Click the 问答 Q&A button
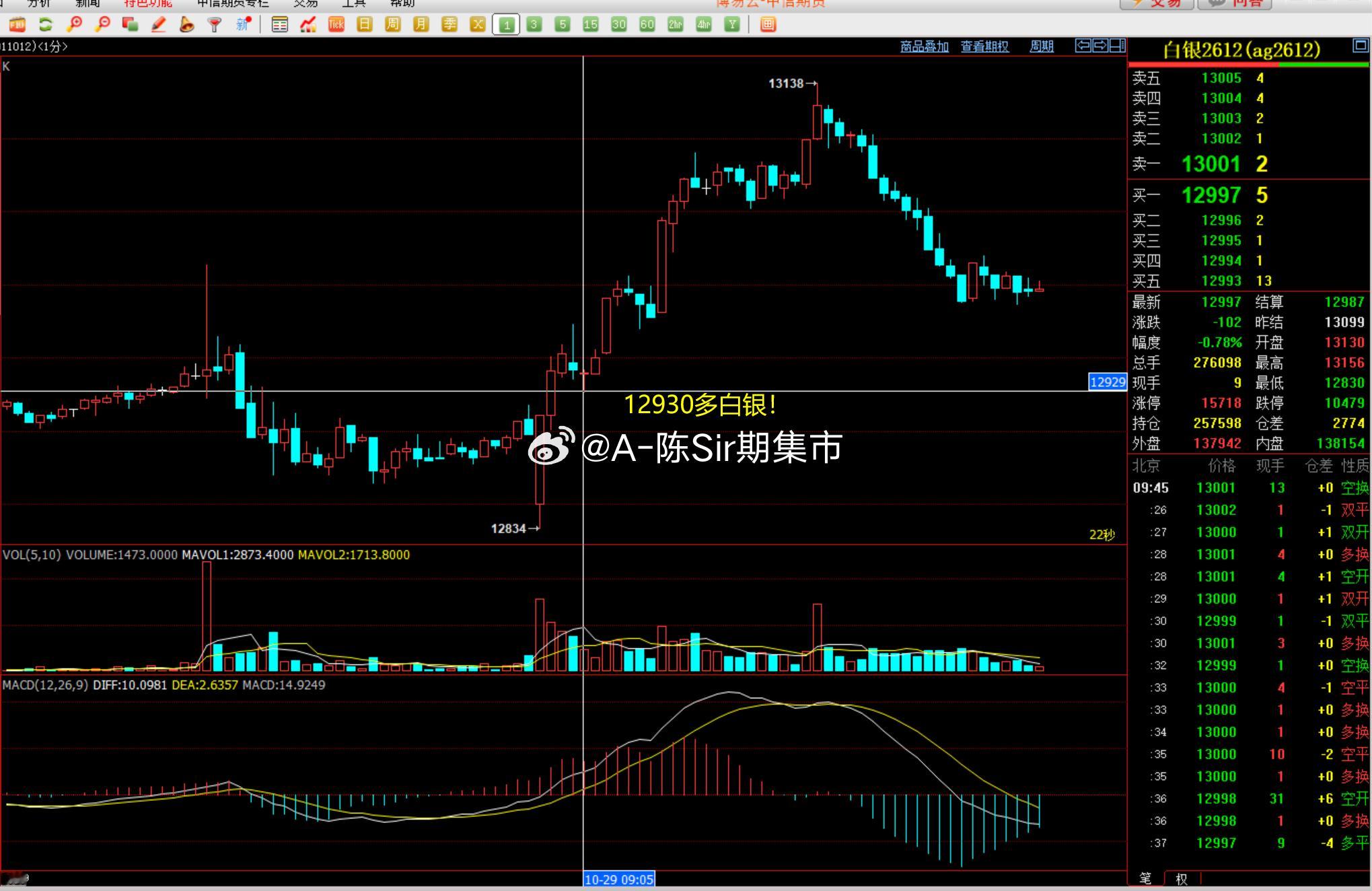Viewport: 1372px width, 891px height. coord(1236,4)
